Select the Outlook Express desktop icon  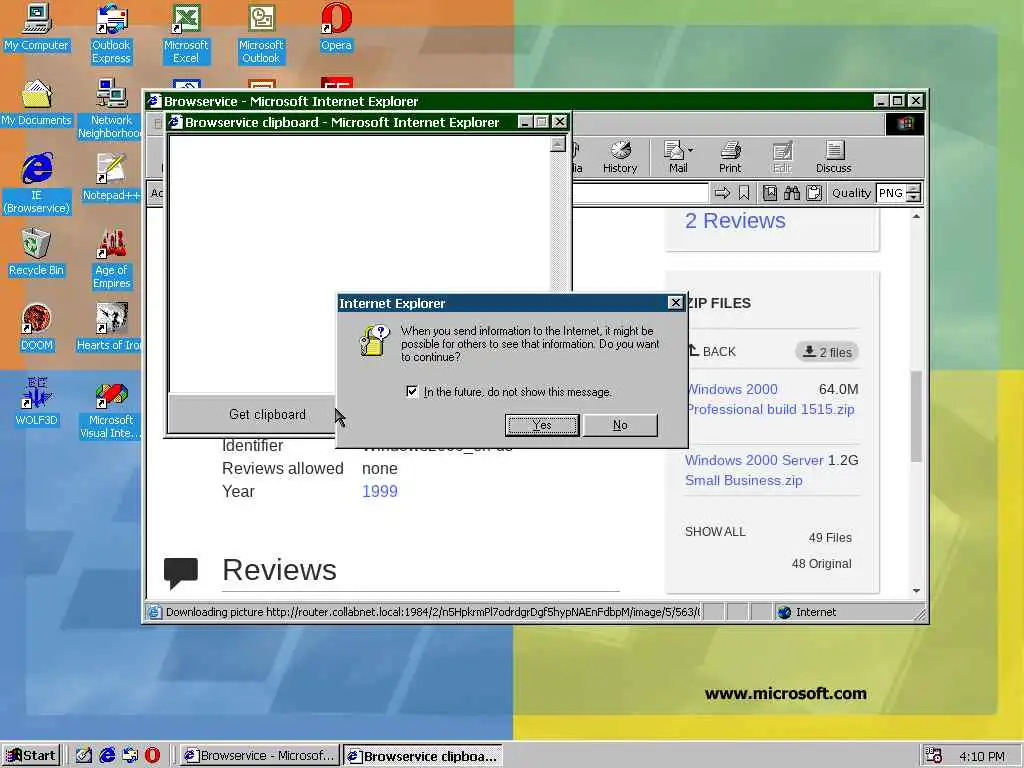coord(111,33)
